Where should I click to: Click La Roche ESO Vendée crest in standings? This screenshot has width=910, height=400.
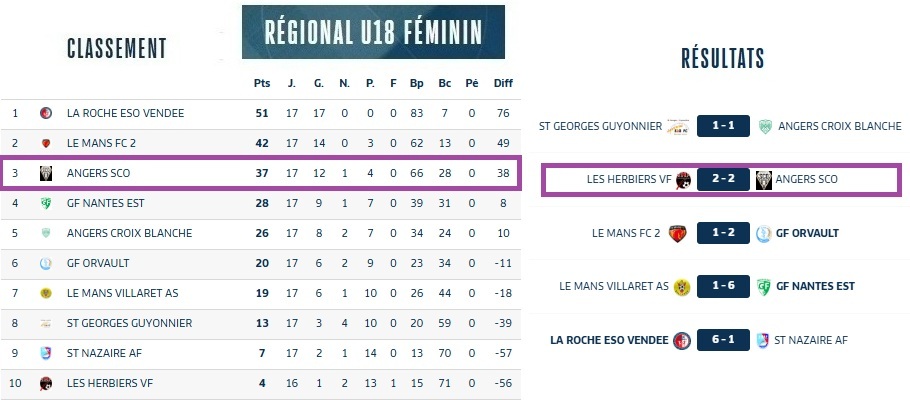coord(46,113)
